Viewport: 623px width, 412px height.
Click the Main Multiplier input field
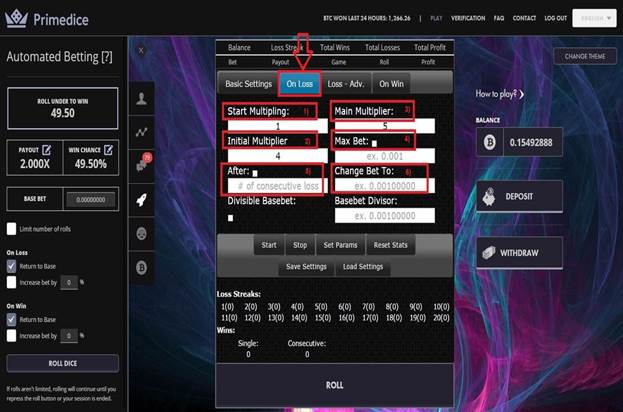pos(384,126)
